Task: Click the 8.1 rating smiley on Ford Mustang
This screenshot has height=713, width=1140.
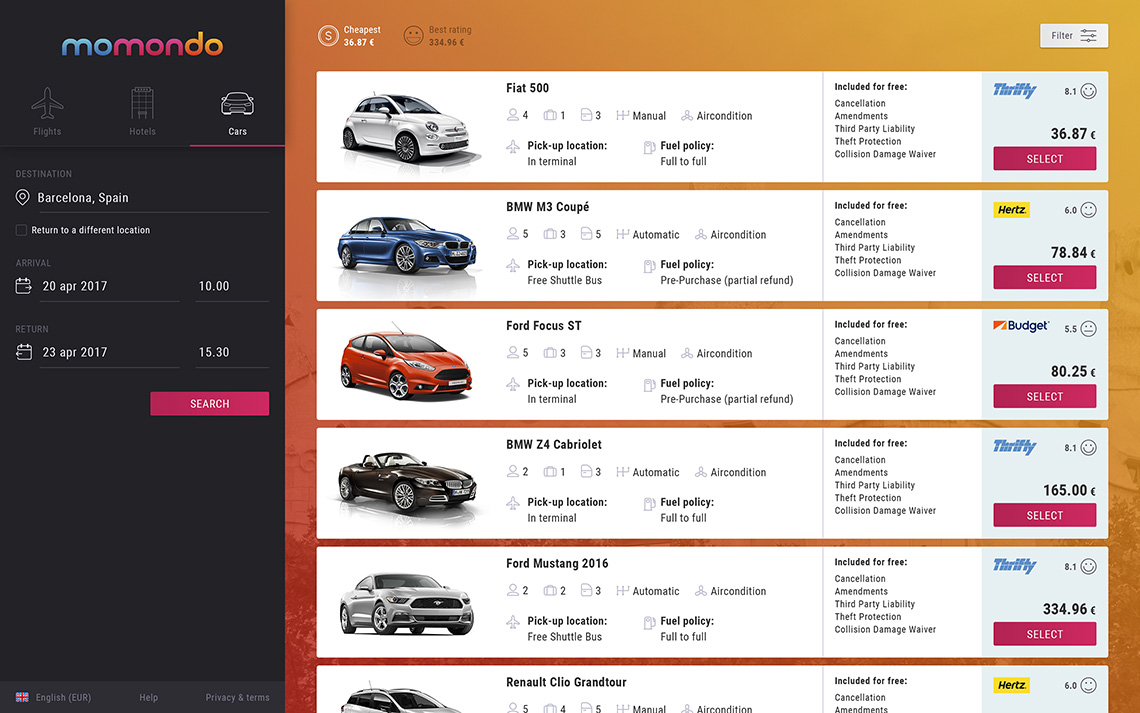Action: tap(1088, 566)
